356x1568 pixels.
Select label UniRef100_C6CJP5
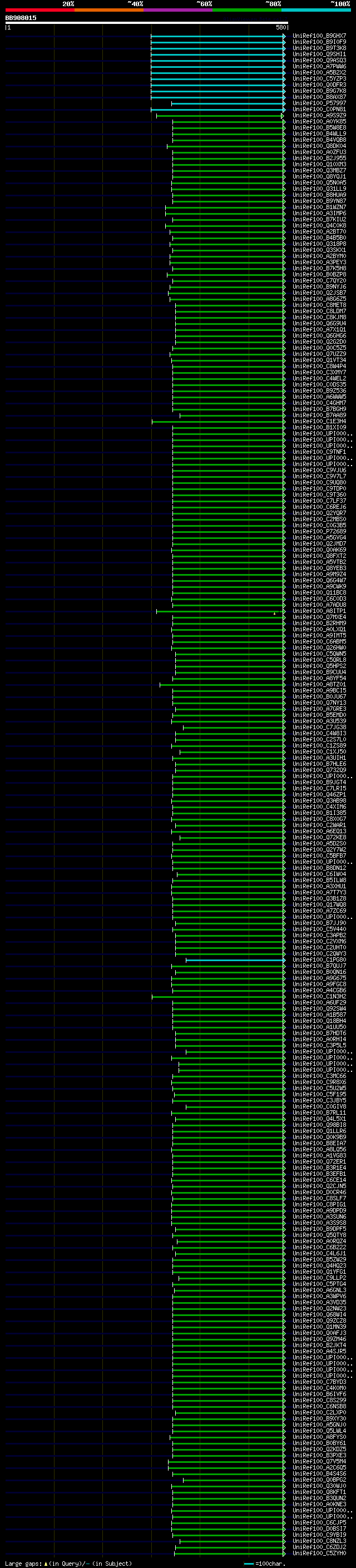[319, 1523]
